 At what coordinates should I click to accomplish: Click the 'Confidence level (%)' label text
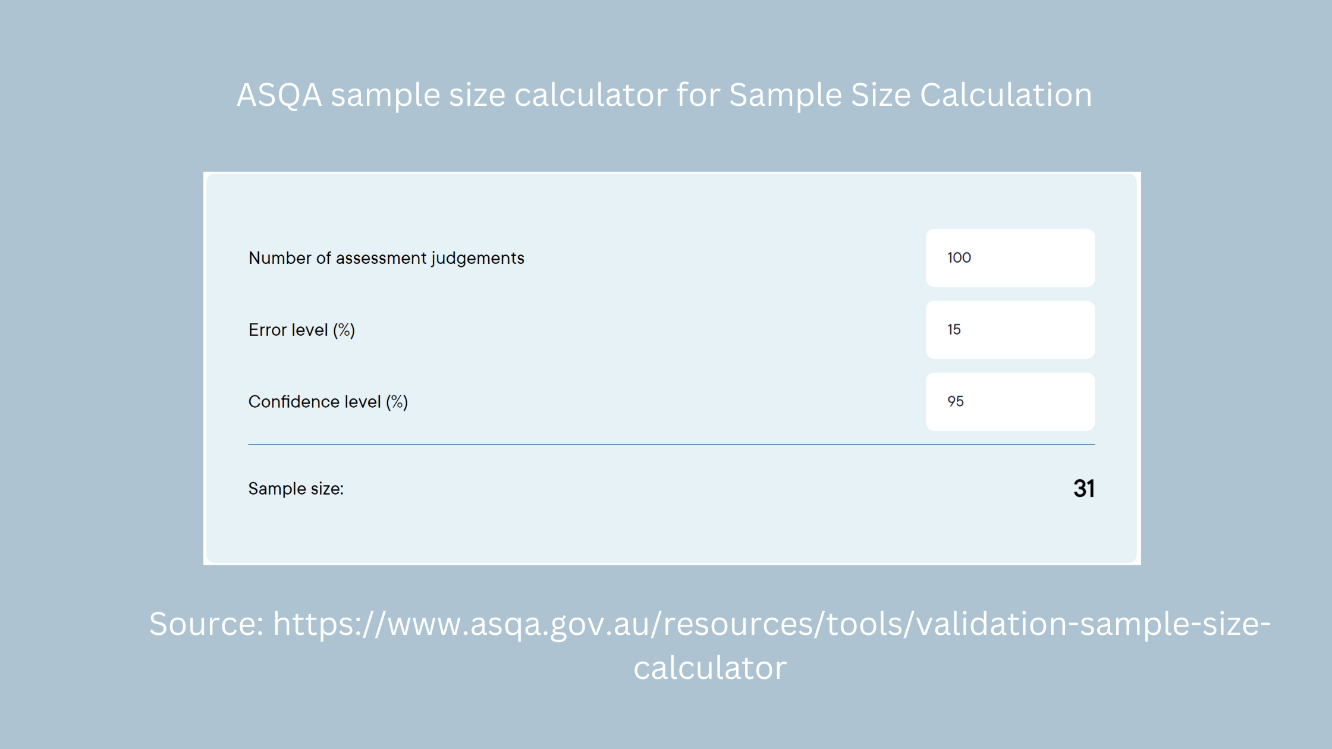coord(328,402)
